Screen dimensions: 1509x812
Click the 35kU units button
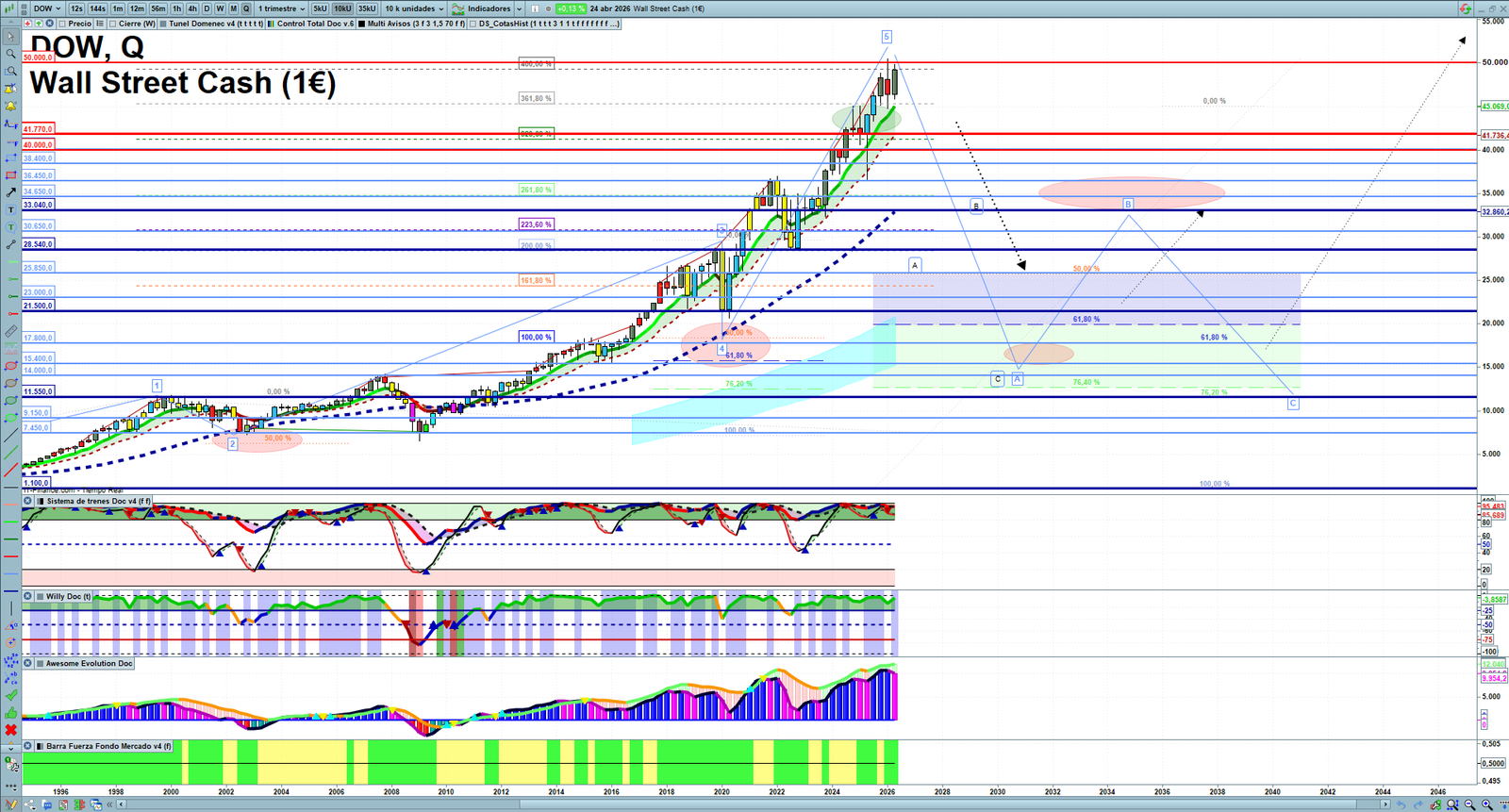pos(367,8)
